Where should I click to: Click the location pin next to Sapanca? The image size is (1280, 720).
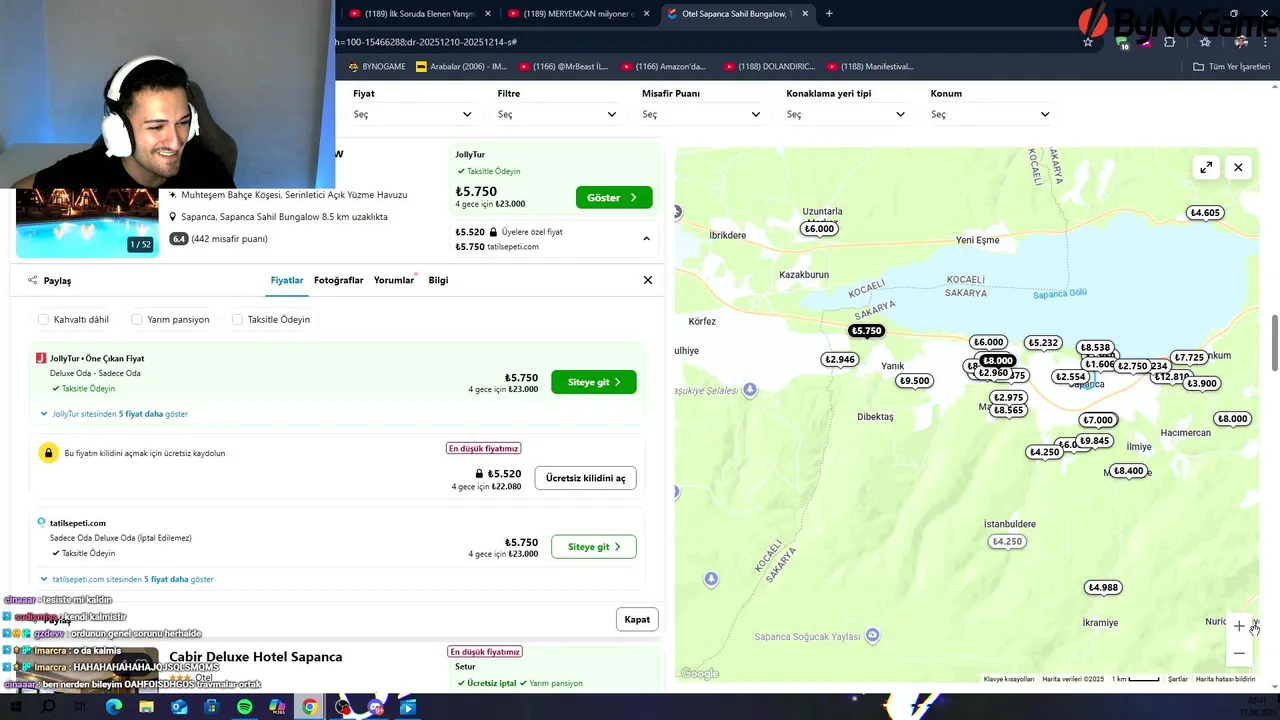(173, 217)
